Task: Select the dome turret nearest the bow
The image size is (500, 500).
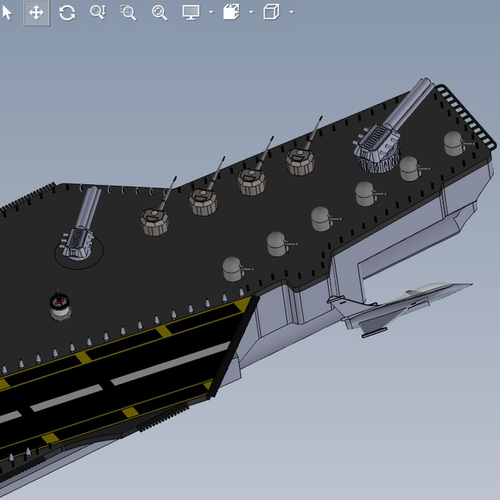Action: tap(456, 144)
